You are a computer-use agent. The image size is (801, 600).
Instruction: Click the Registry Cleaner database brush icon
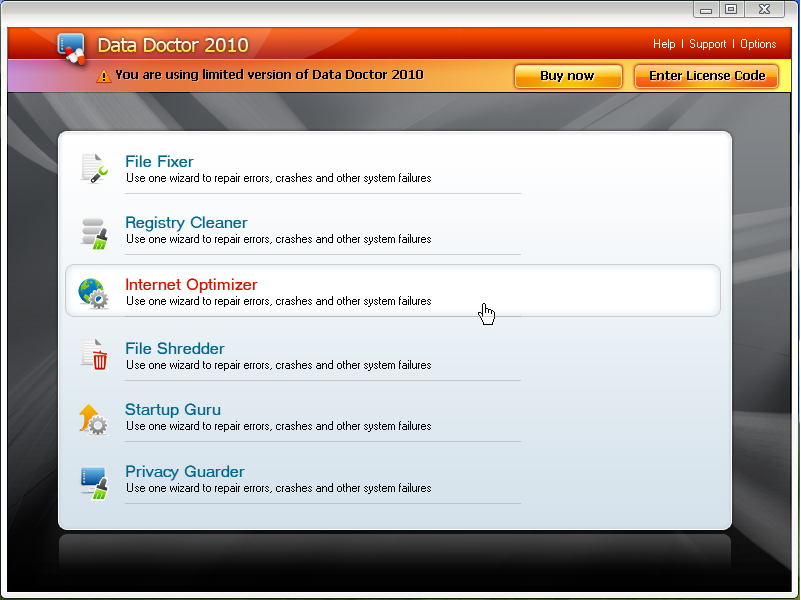[94, 233]
